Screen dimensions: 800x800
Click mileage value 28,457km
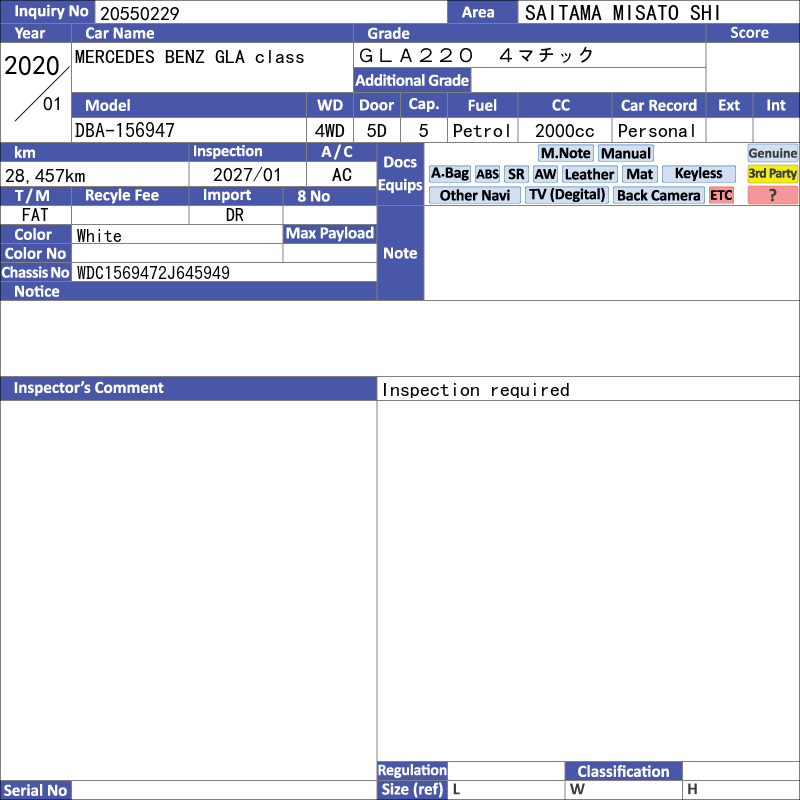45,176
